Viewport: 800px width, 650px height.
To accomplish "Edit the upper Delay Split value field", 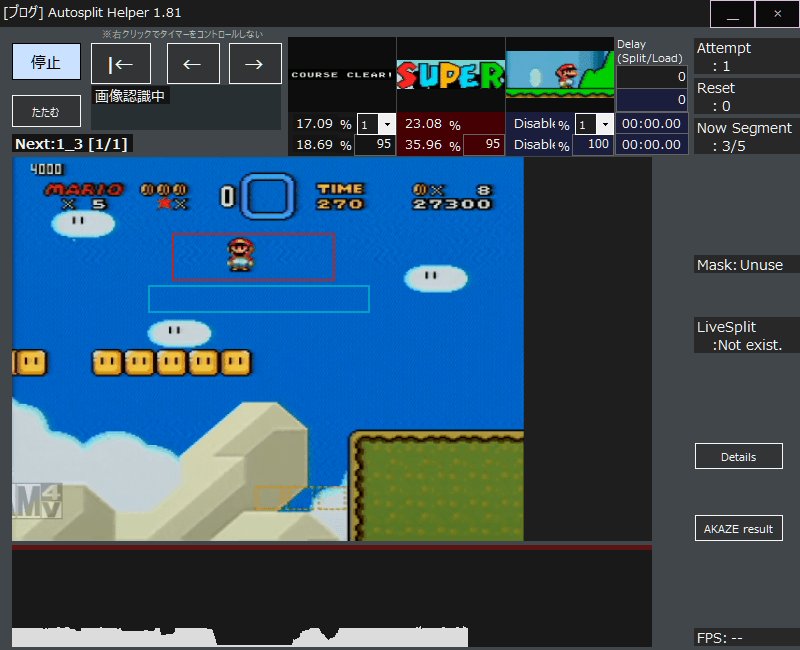I will click(x=652, y=77).
